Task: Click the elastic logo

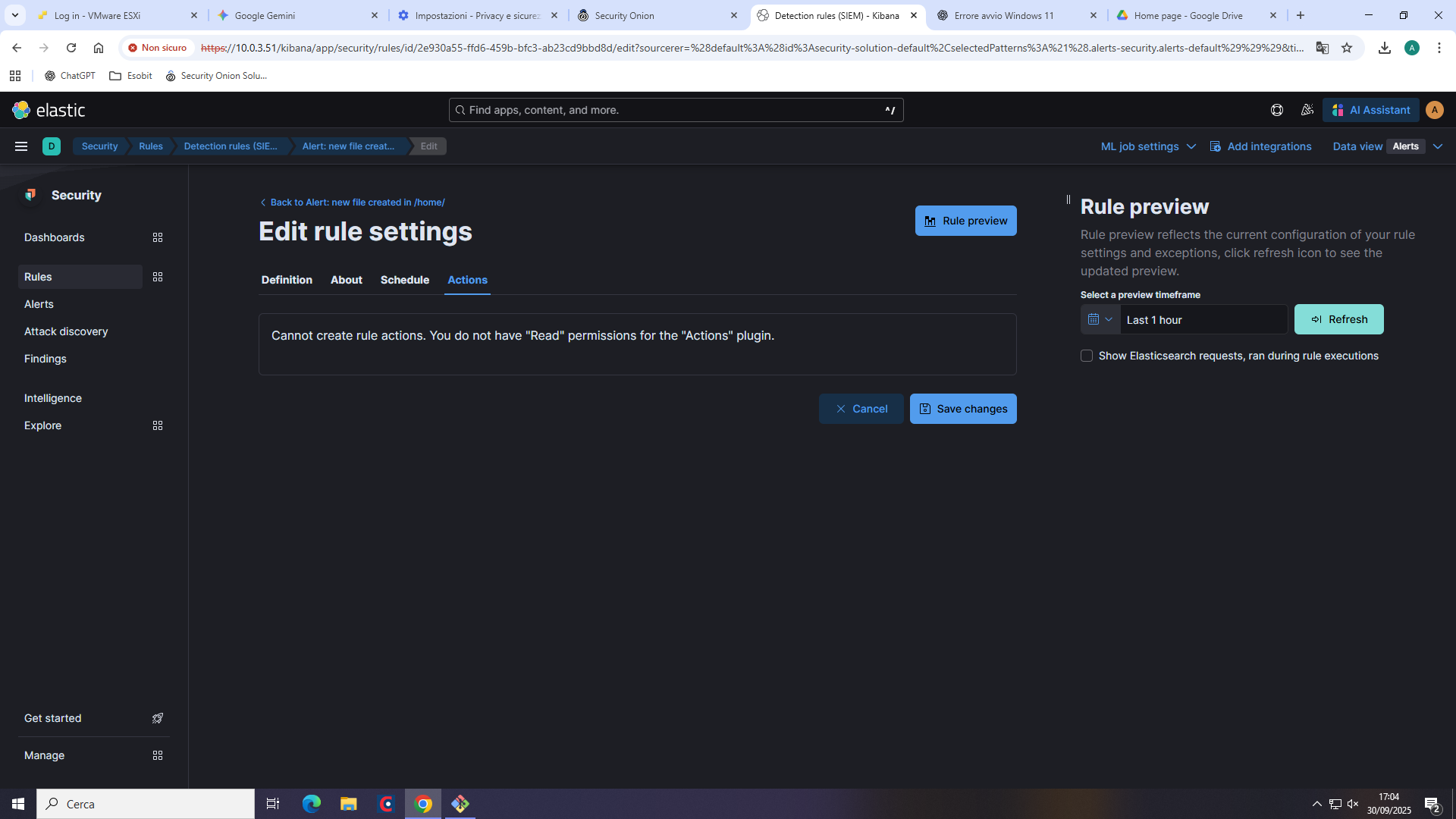Action: point(49,110)
